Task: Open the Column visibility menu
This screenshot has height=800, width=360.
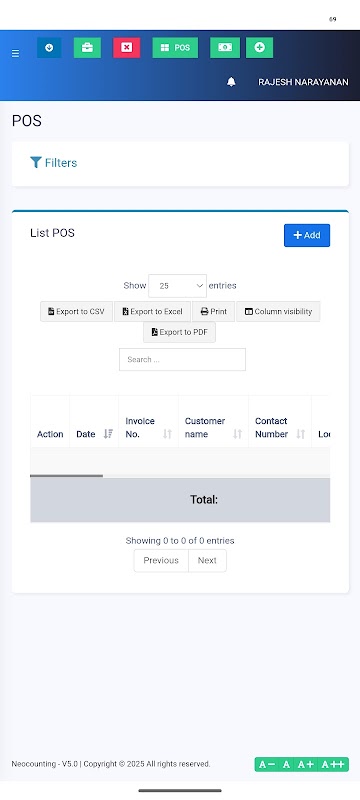Action: pos(278,311)
